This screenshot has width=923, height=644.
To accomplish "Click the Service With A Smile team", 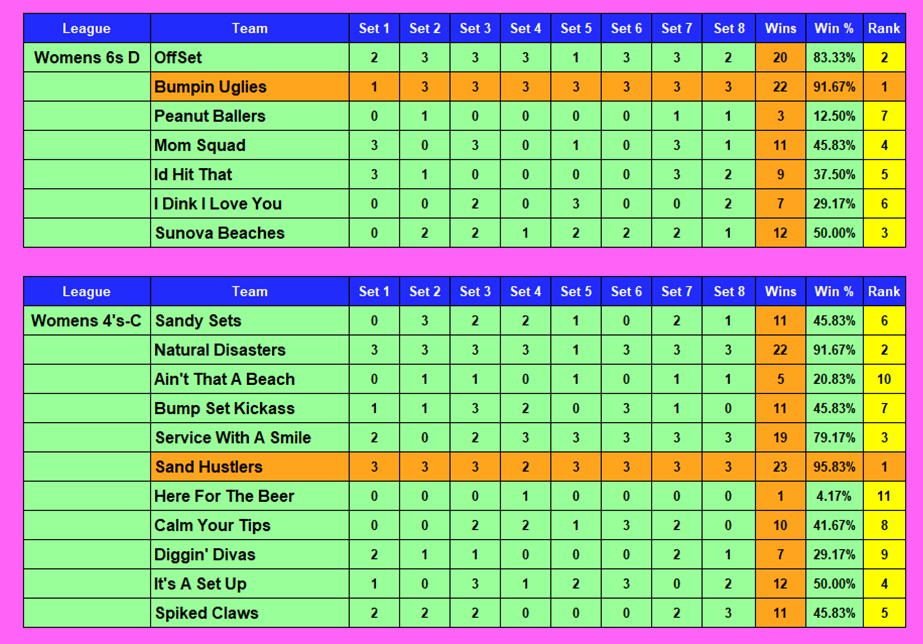I will [x=232, y=438].
